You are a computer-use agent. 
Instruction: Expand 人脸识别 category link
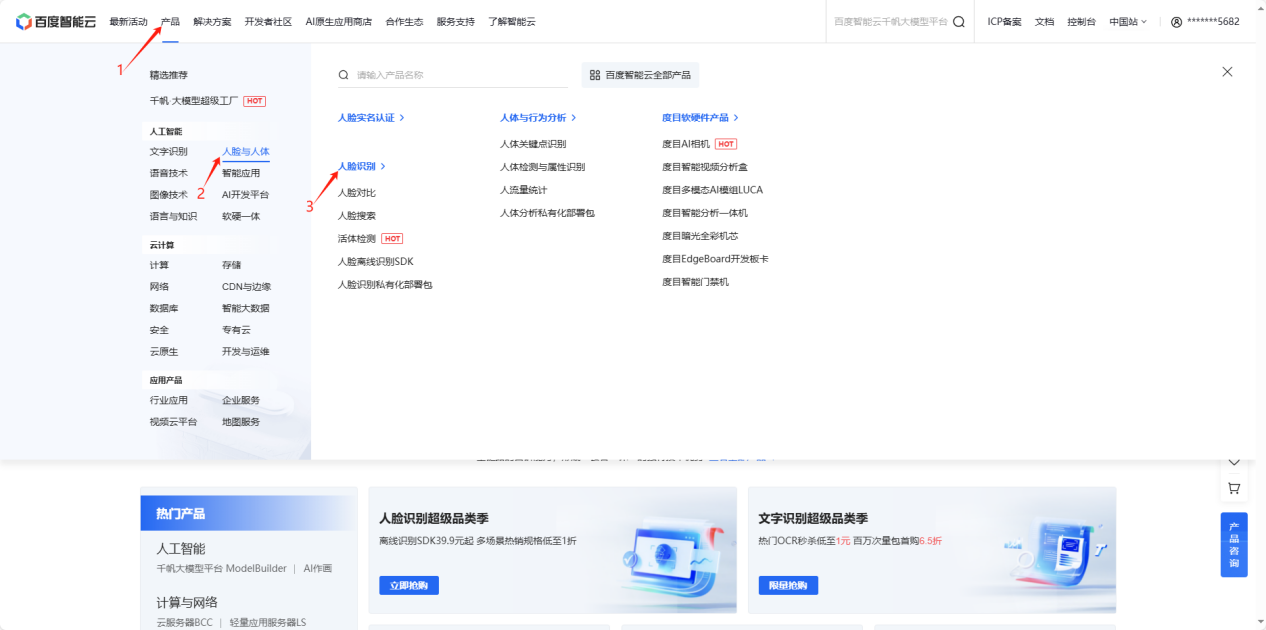[362, 166]
